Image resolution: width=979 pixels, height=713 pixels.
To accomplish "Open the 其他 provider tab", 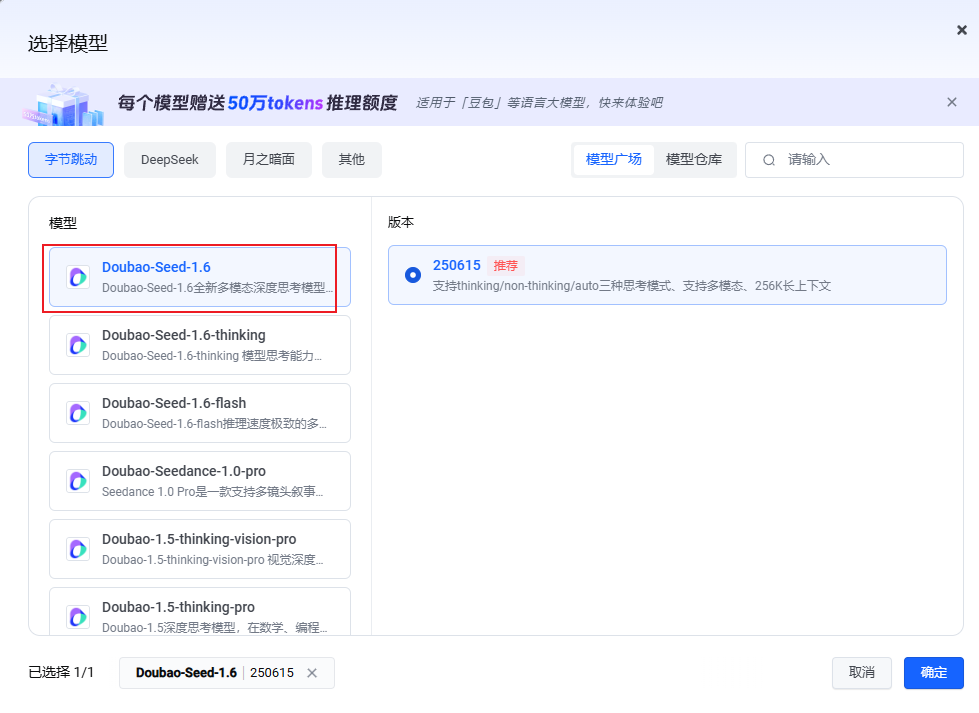I will tap(352, 160).
